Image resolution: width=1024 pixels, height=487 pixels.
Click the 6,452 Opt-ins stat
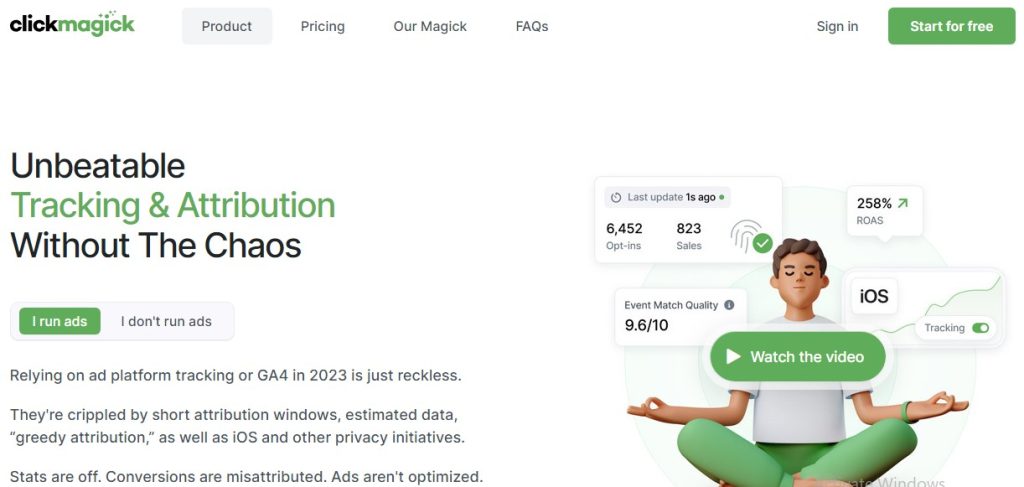tap(624, 235)
